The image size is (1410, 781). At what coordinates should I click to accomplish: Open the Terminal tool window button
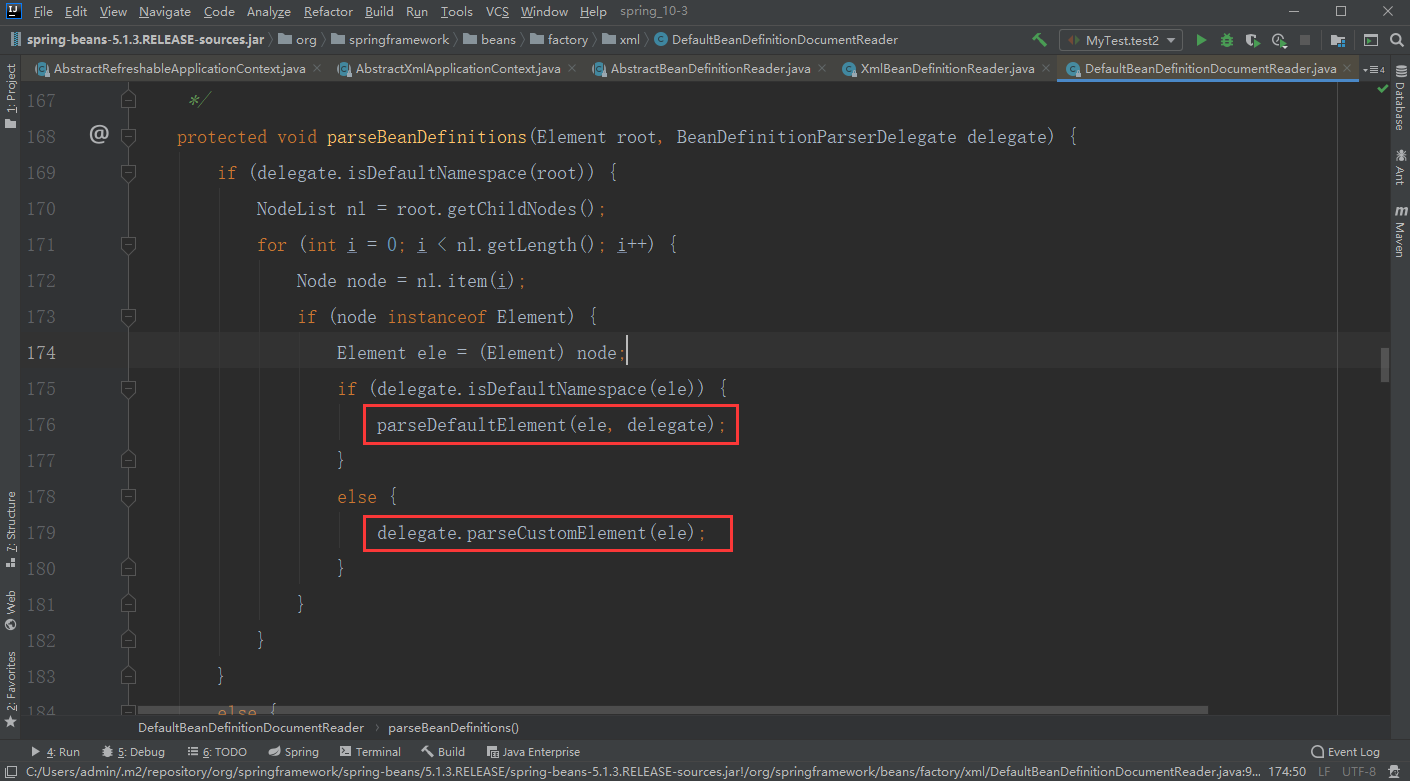pyautogui.click(x=370, y=752)
